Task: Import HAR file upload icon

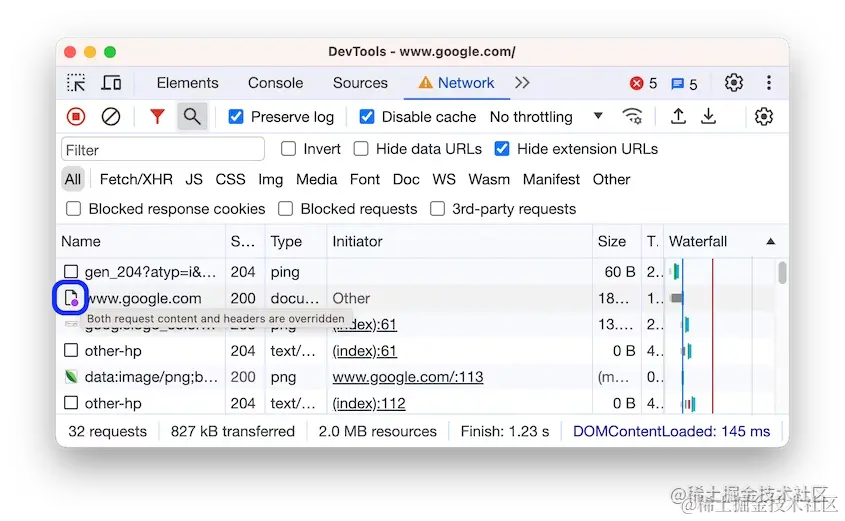Action: [678, 116]
